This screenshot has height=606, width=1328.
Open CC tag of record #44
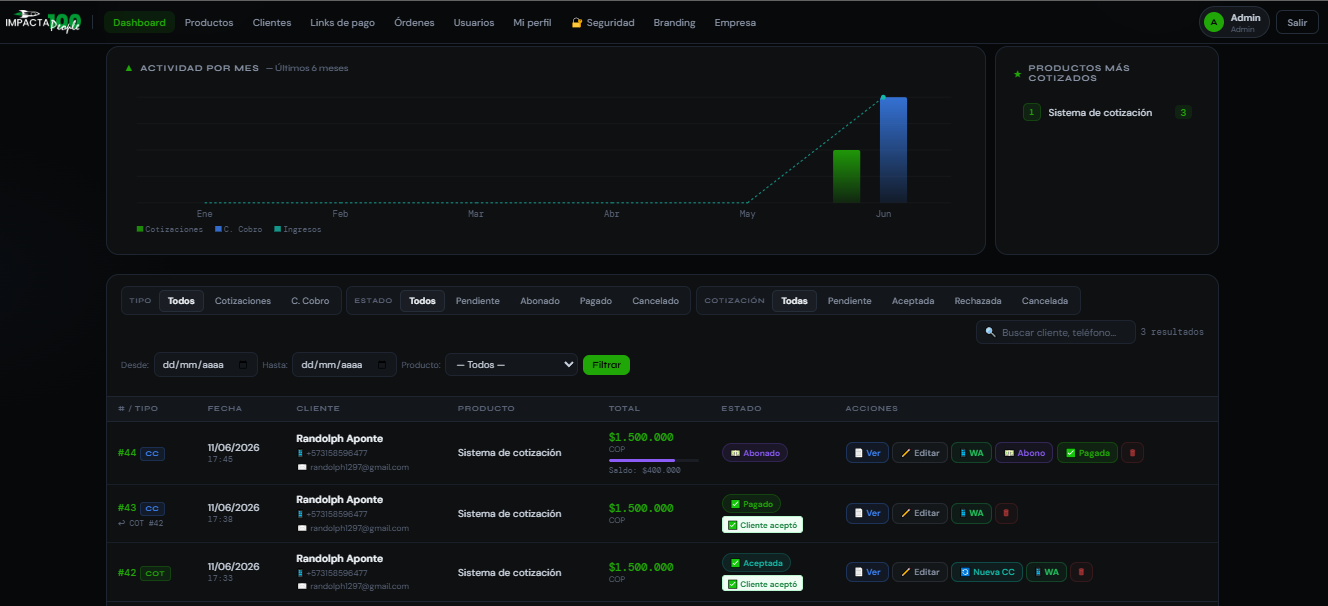[x=152, y=453]
